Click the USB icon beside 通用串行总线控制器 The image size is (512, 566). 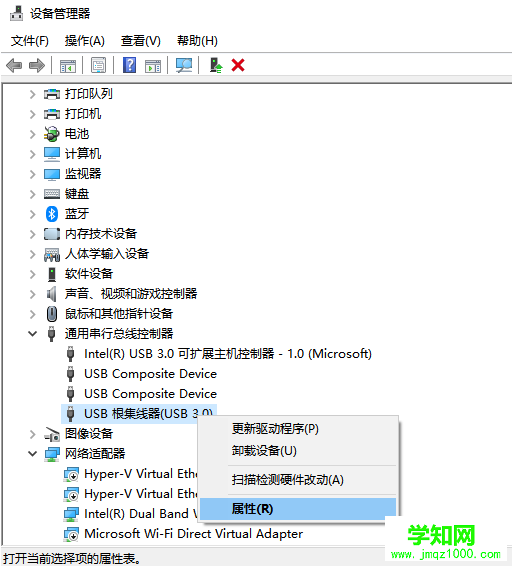pos(52,334)
